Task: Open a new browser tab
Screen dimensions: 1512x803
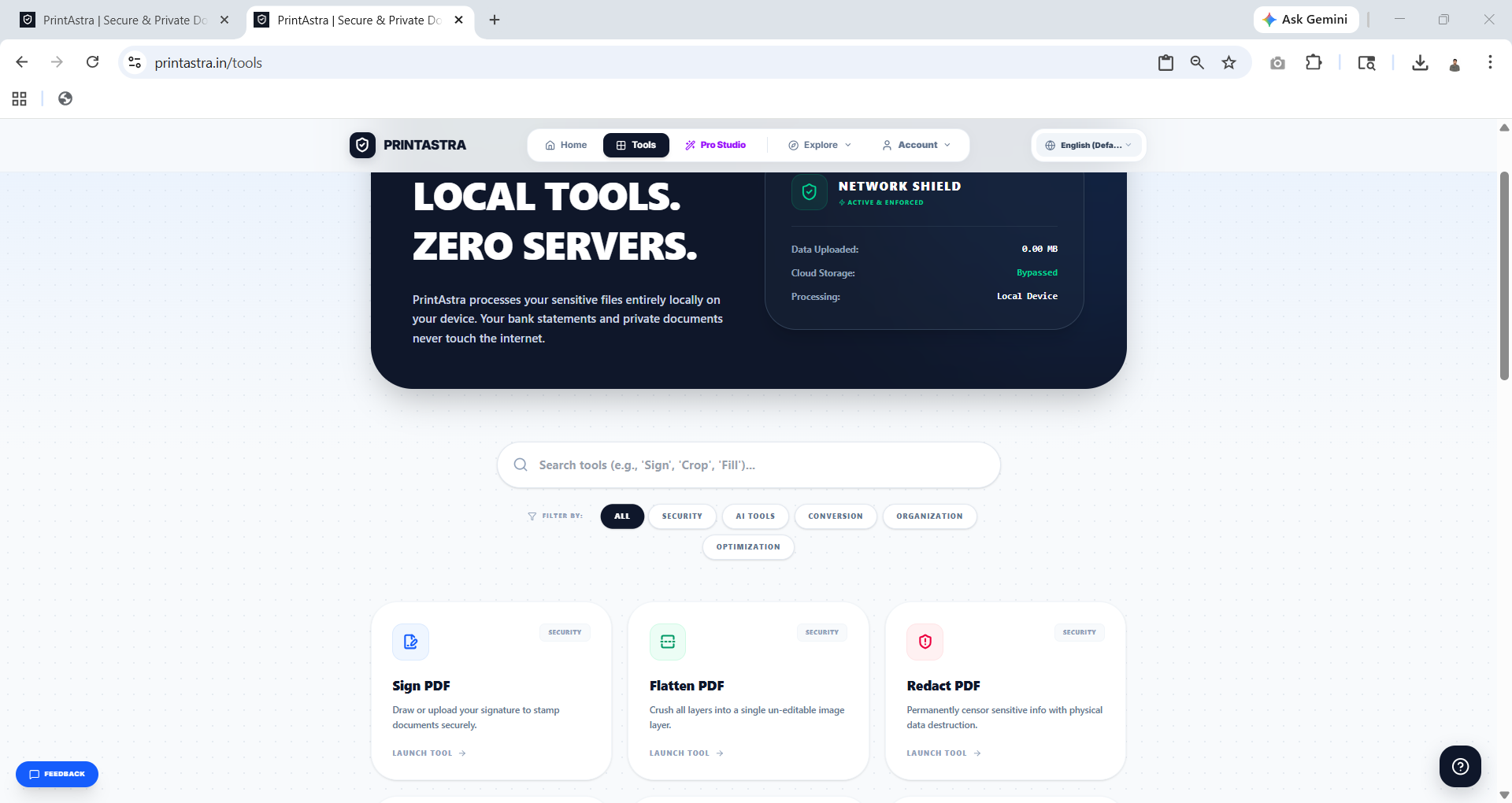Action: [x=495, y=20]
